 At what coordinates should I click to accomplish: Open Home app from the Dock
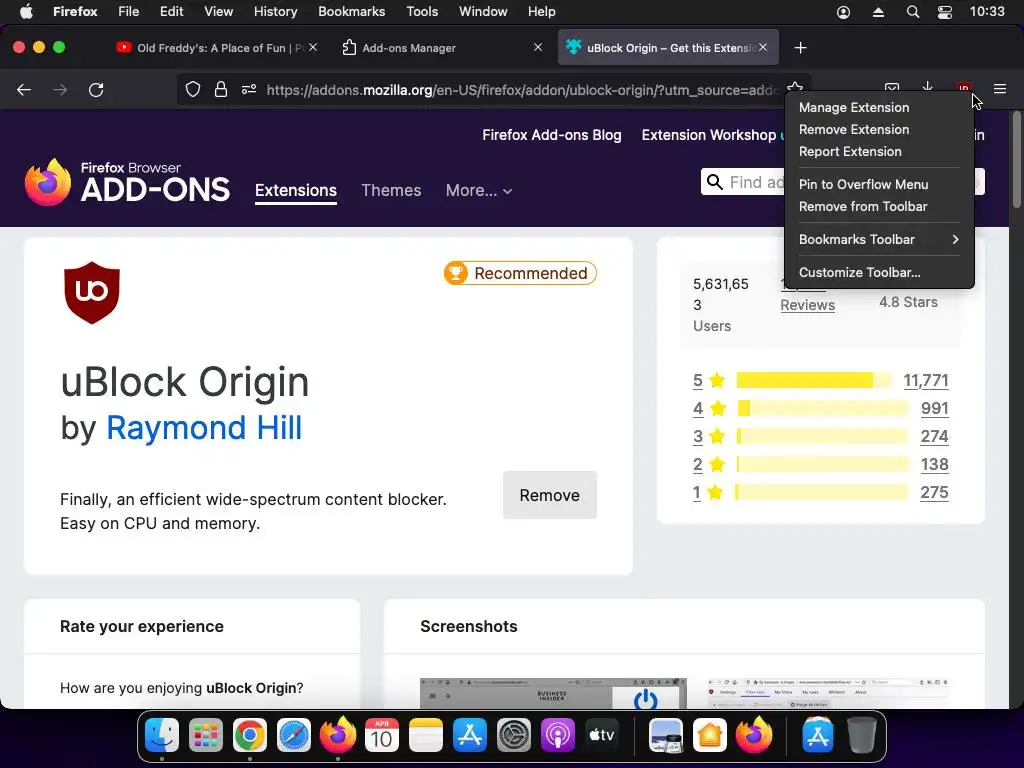tap(710, 735)
